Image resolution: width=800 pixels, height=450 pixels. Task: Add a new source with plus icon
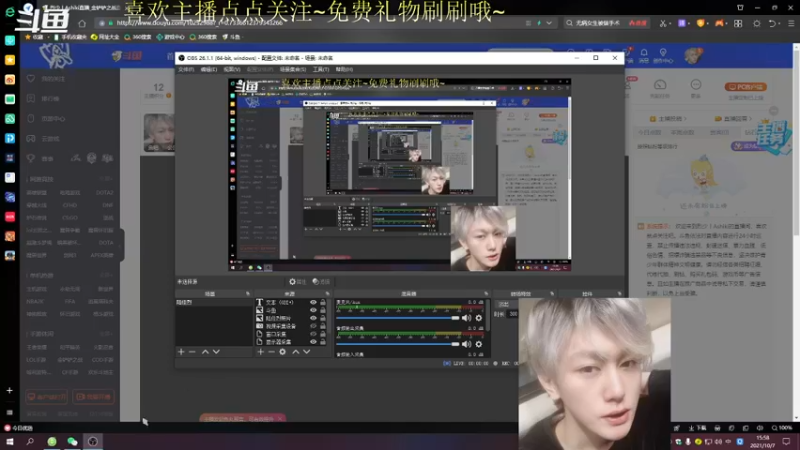(261, 352)
